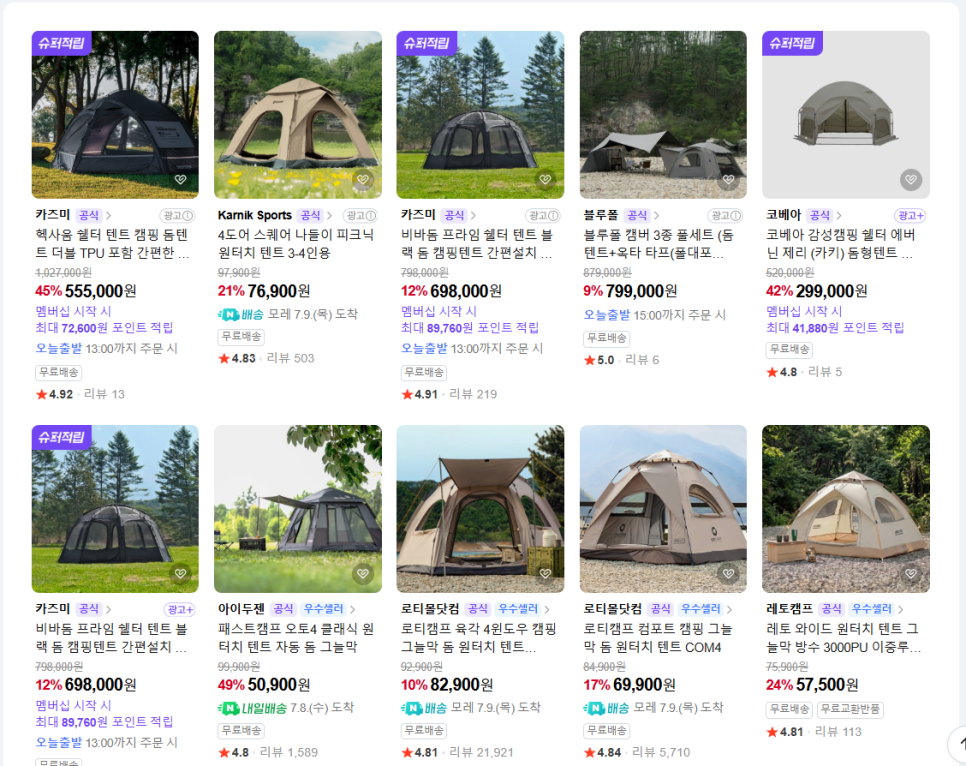Open 블루폴 store via chevron arrow
This screenshot has width=966, height=766.
click(657, 216)
